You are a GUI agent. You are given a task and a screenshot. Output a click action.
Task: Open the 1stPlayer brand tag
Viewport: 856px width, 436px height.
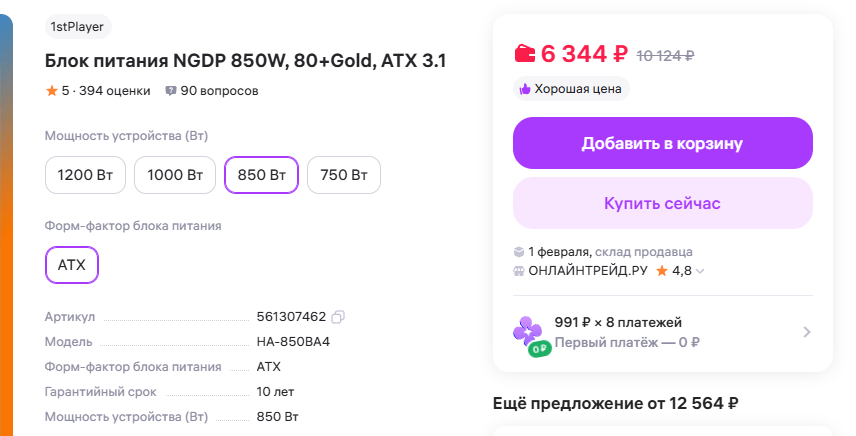[x=78, y=27]
